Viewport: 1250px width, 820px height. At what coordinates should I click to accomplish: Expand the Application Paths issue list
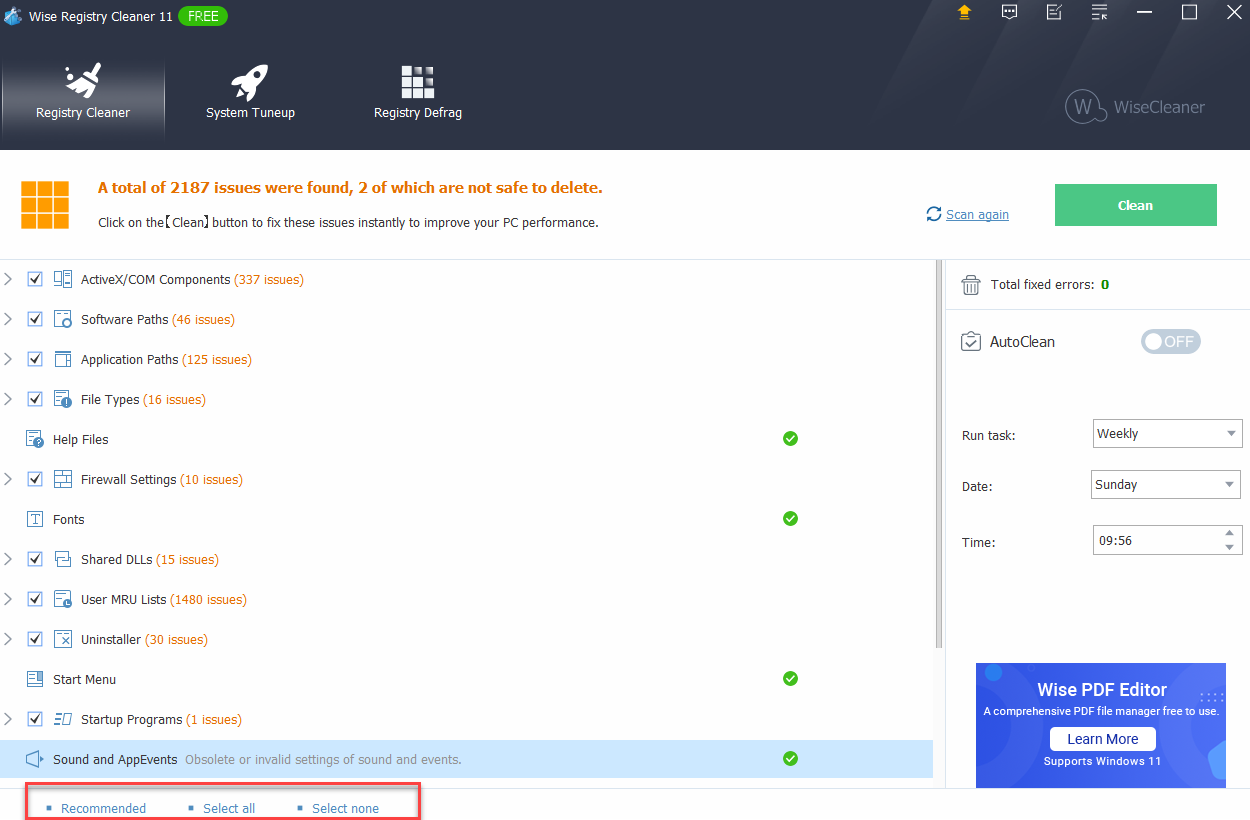click(8, 359)
